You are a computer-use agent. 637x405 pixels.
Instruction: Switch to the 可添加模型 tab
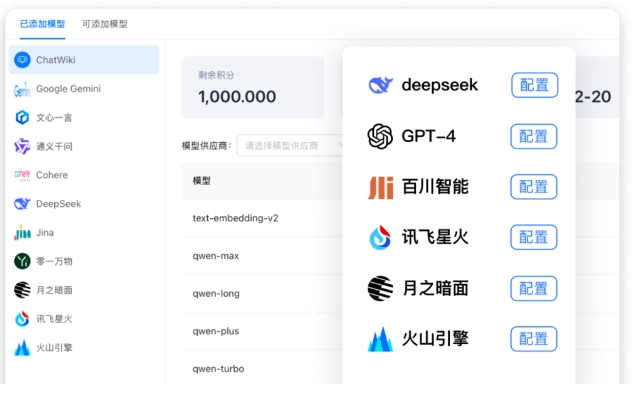click(105, 24)
